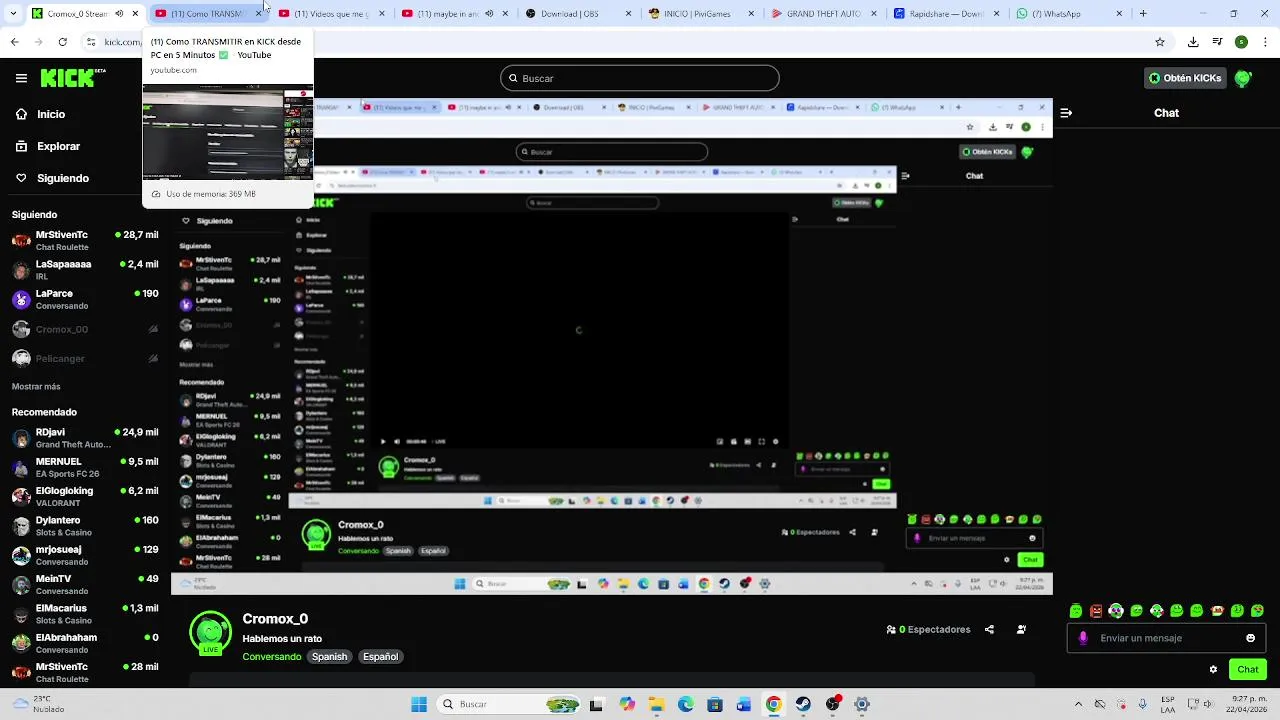Open Microsoft Edge from the taskbar
1280x720 pixels.
coord(686,704)
